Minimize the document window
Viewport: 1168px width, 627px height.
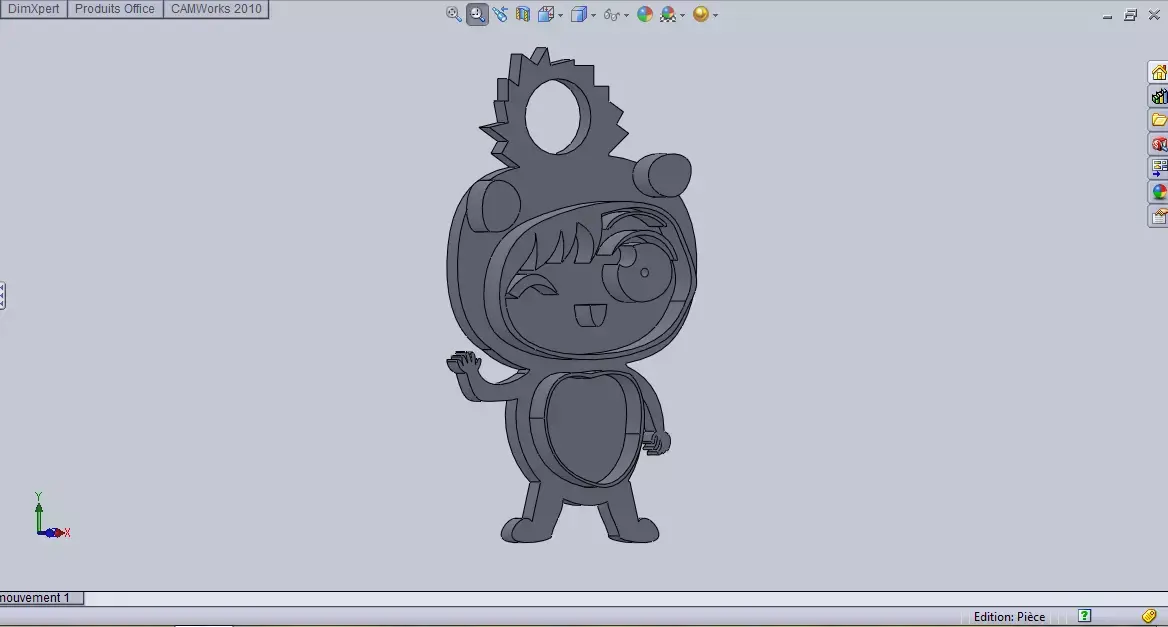(x=1107, y=16)
